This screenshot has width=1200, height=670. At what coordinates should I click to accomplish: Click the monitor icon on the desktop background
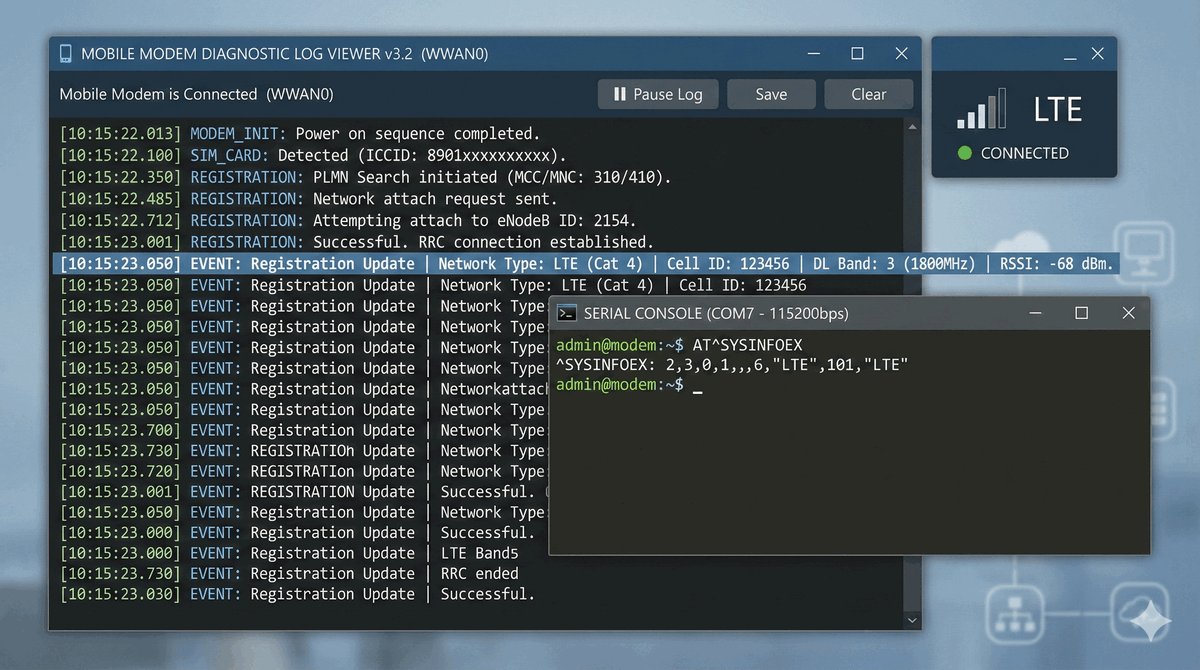point(1143,251)
